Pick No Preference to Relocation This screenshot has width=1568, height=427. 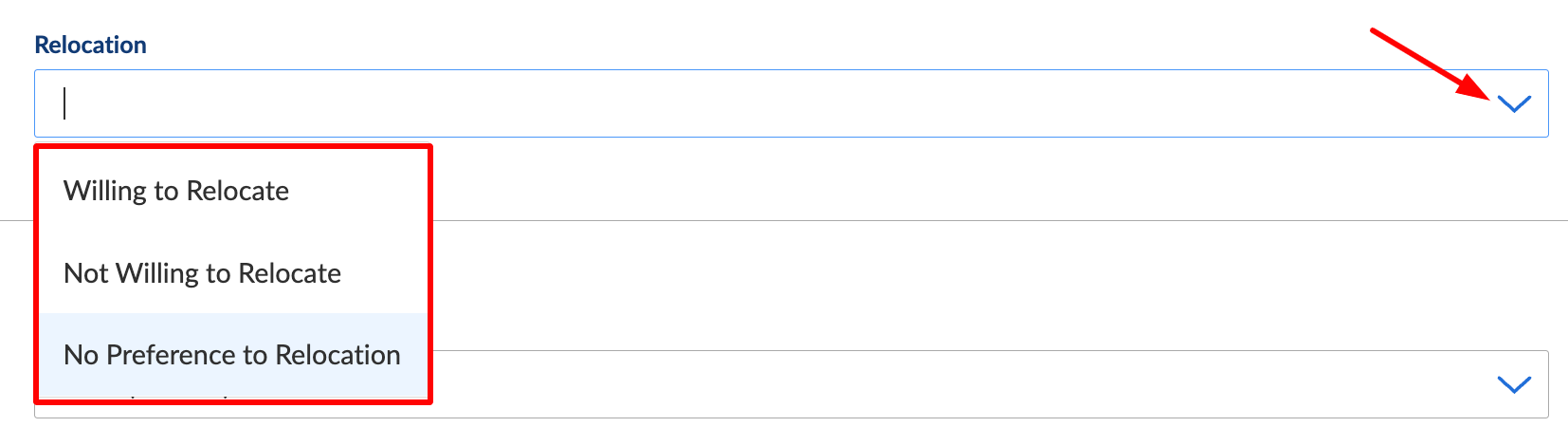[231, 355]
